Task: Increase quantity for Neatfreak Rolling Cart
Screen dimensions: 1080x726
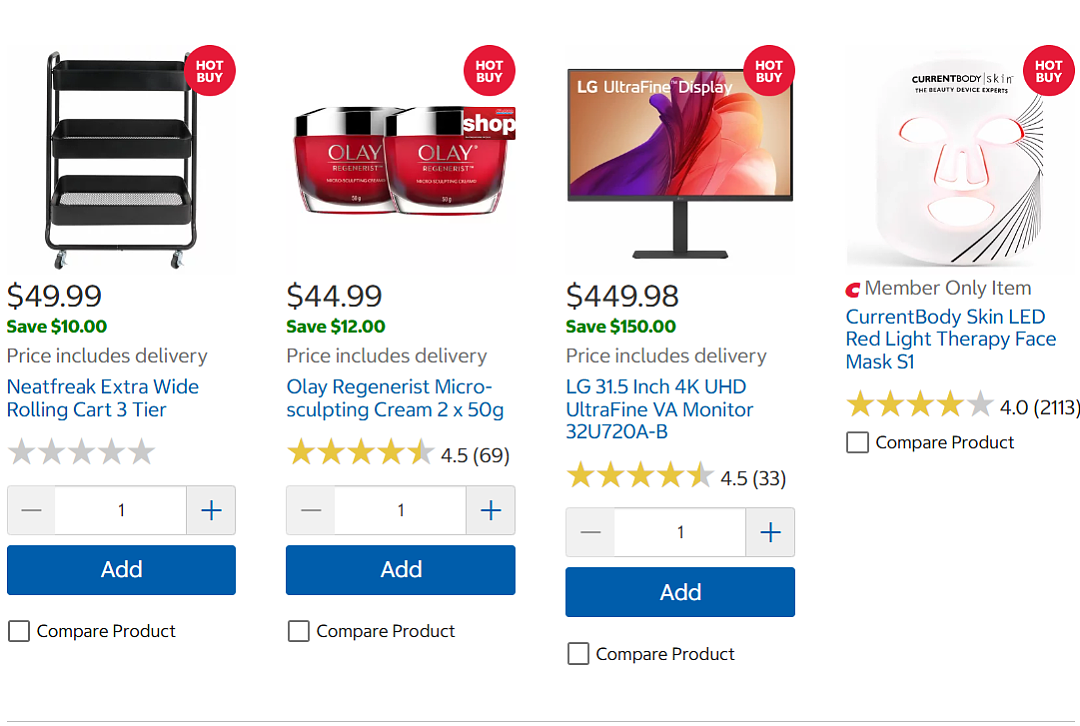Action: [211, 510]
